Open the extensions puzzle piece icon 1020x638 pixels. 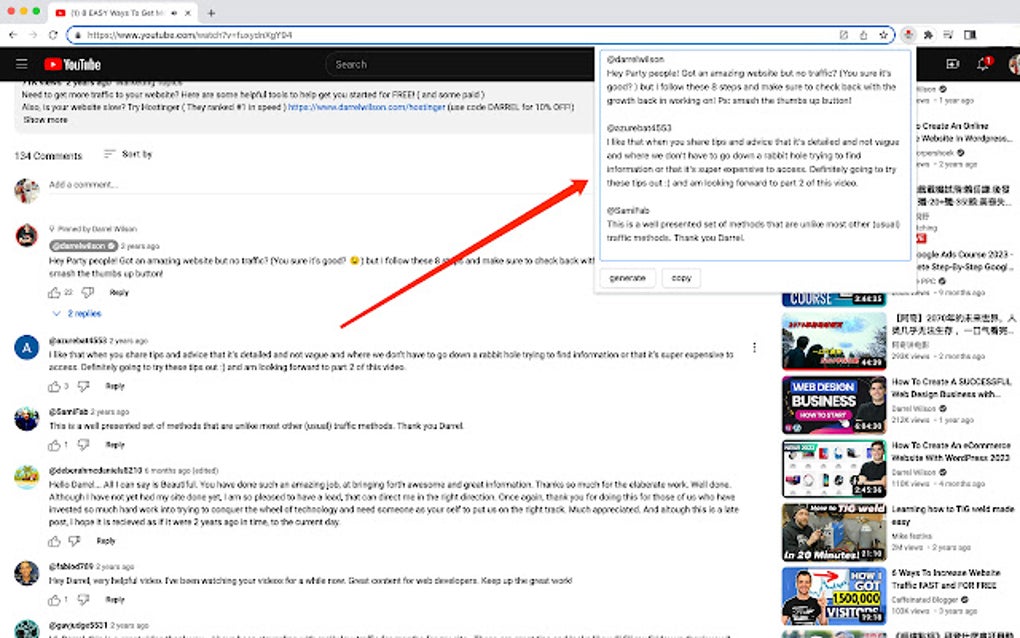pos(928,34)
